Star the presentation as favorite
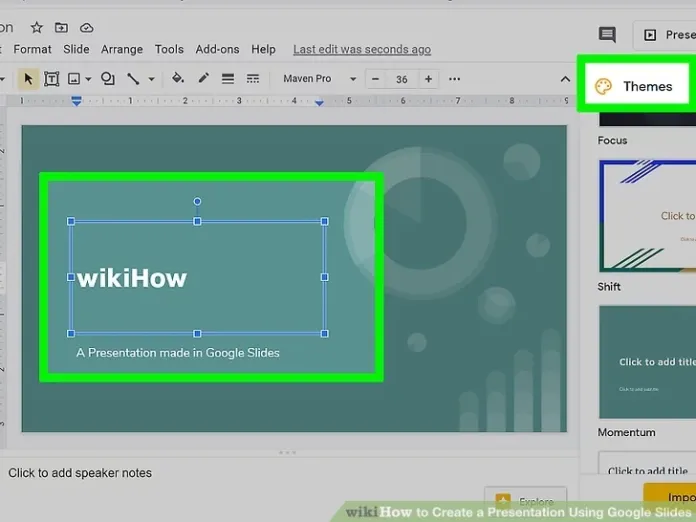The image size is (696, 522). [37, 27]
